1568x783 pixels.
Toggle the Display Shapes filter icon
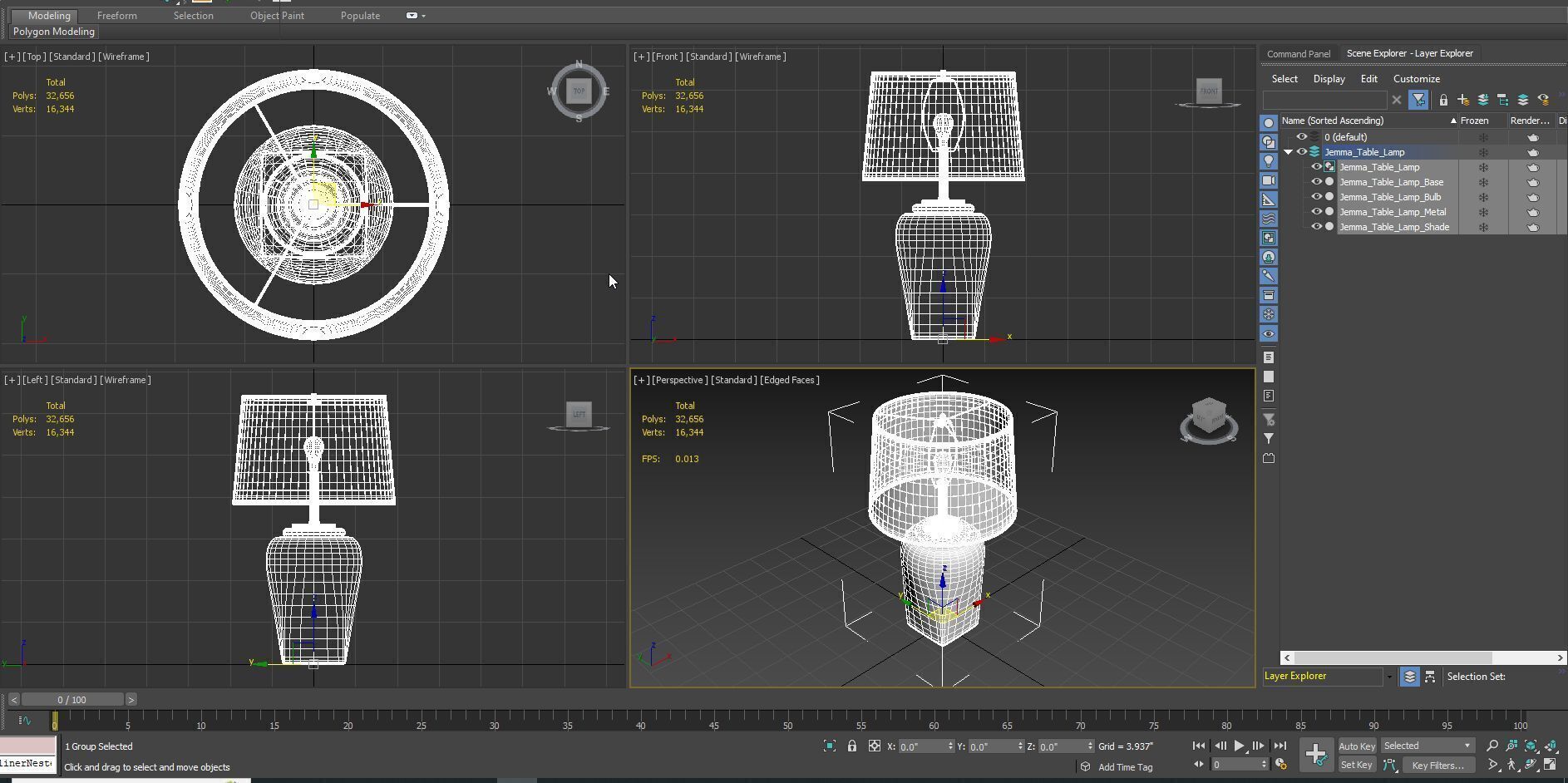coord(1269,142)
